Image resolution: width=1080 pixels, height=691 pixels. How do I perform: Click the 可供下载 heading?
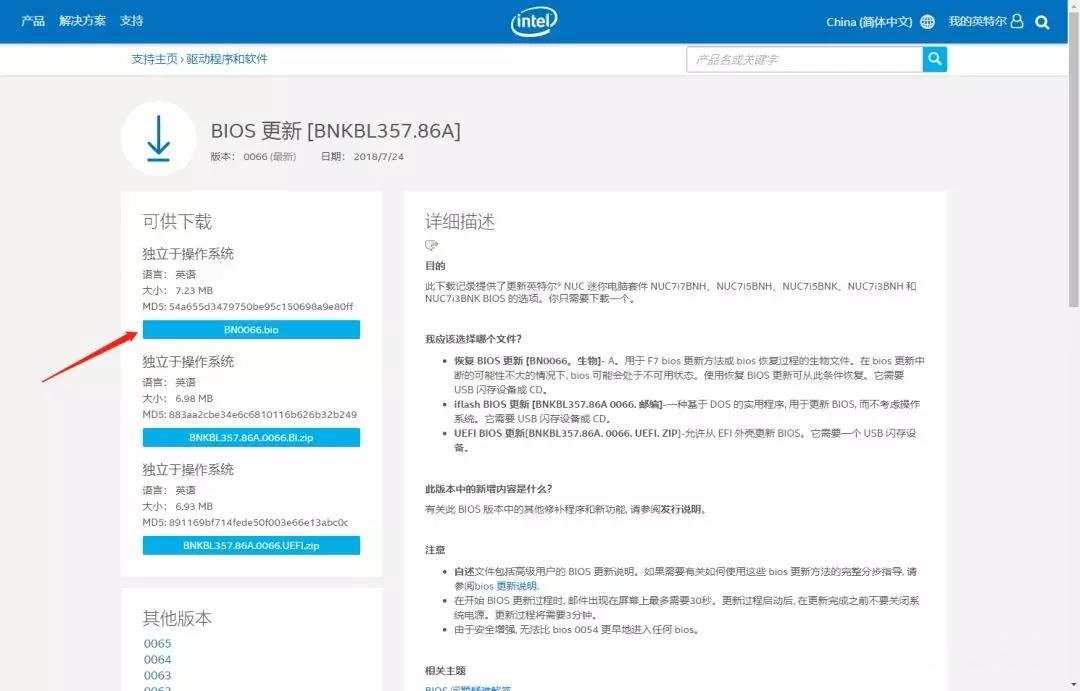177,222
